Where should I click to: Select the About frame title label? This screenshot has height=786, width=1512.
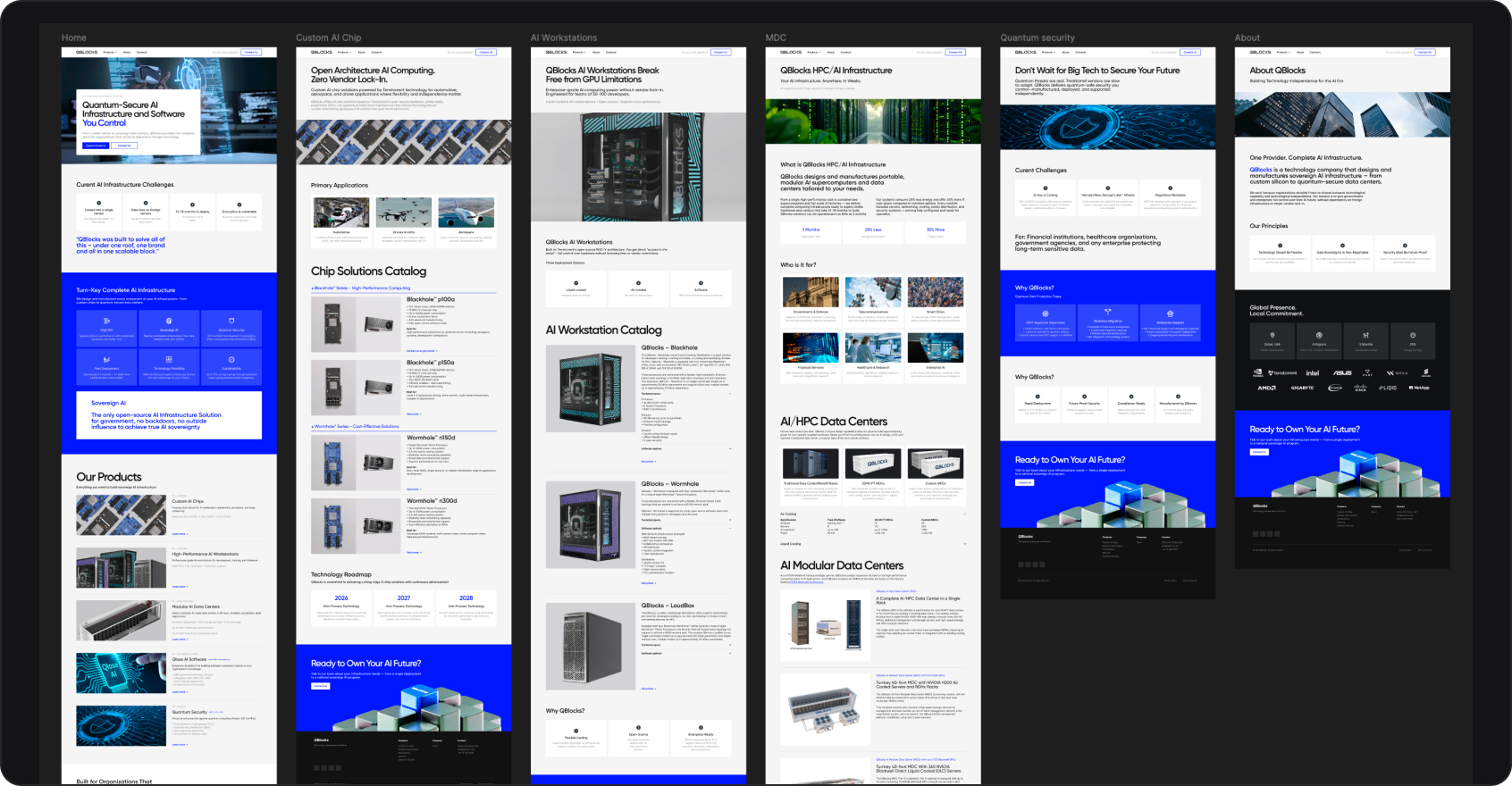tap(1247, 38)
